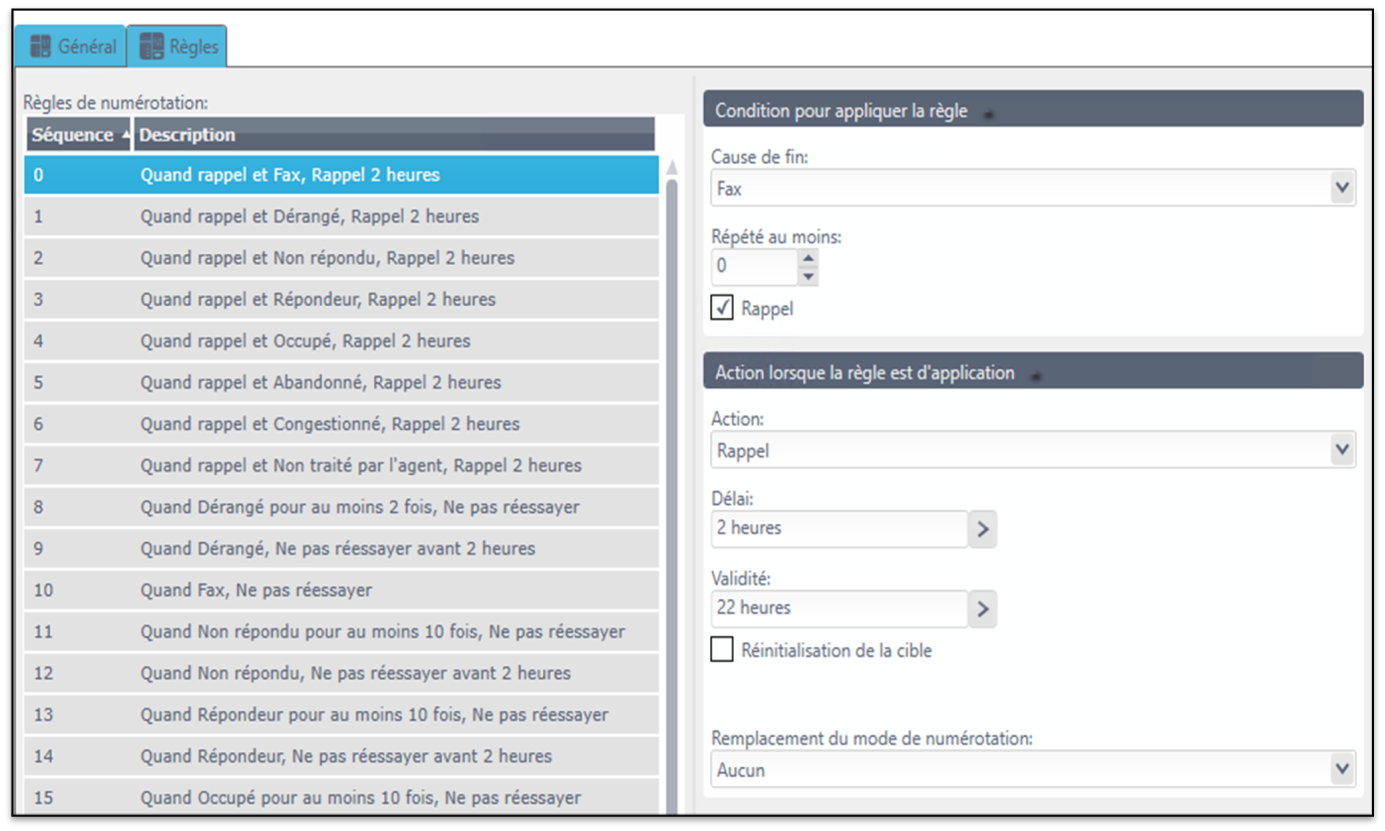Enable Réinitialisation de la cible checkbox
This screenshot has width=1385, height=831.
(722, 650)
